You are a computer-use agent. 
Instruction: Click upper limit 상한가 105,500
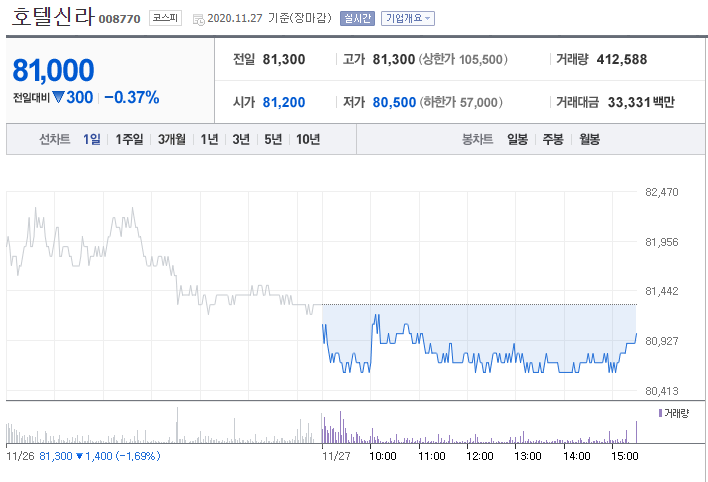(463, 59)
